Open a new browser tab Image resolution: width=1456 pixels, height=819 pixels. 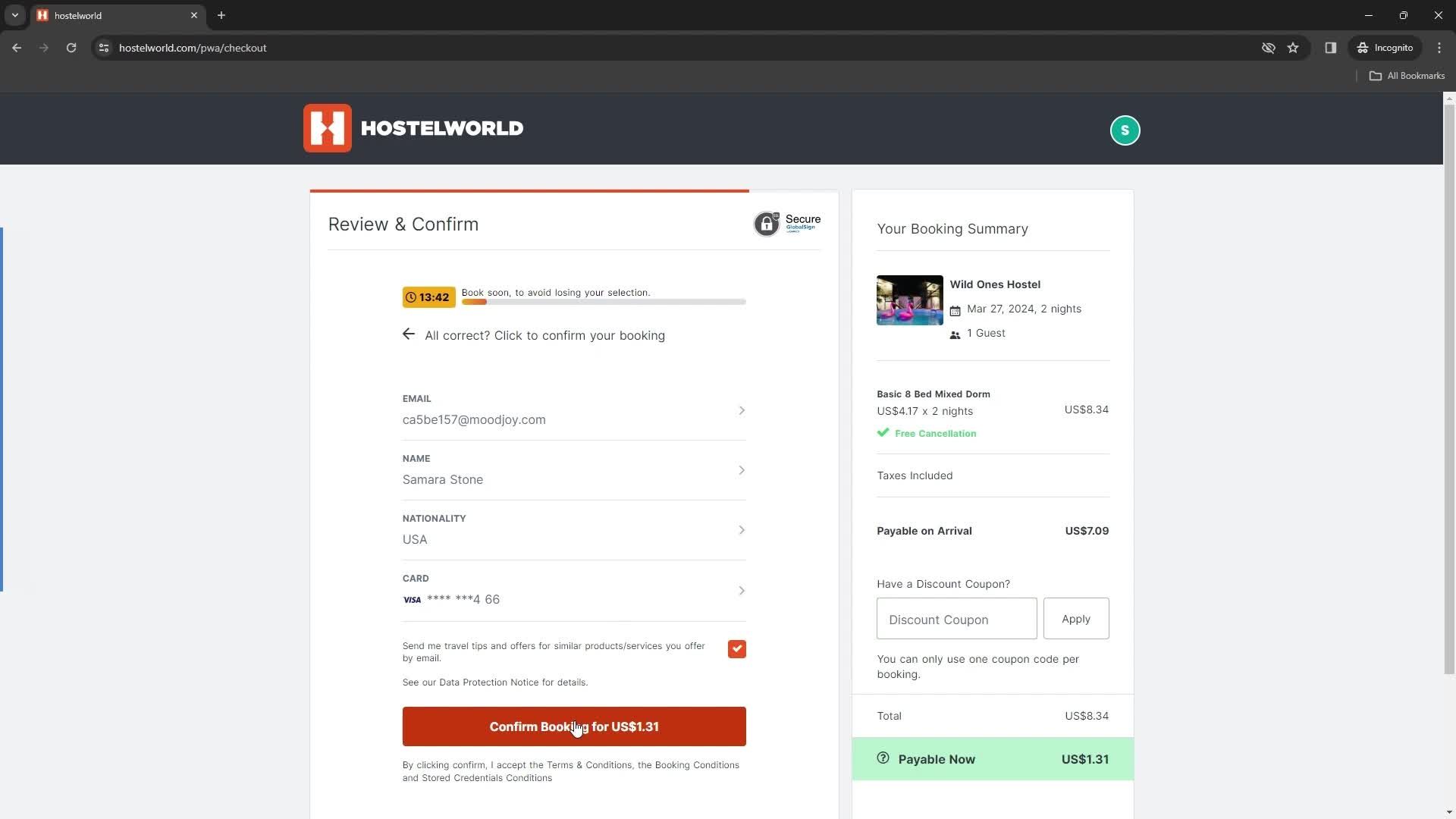221,15
